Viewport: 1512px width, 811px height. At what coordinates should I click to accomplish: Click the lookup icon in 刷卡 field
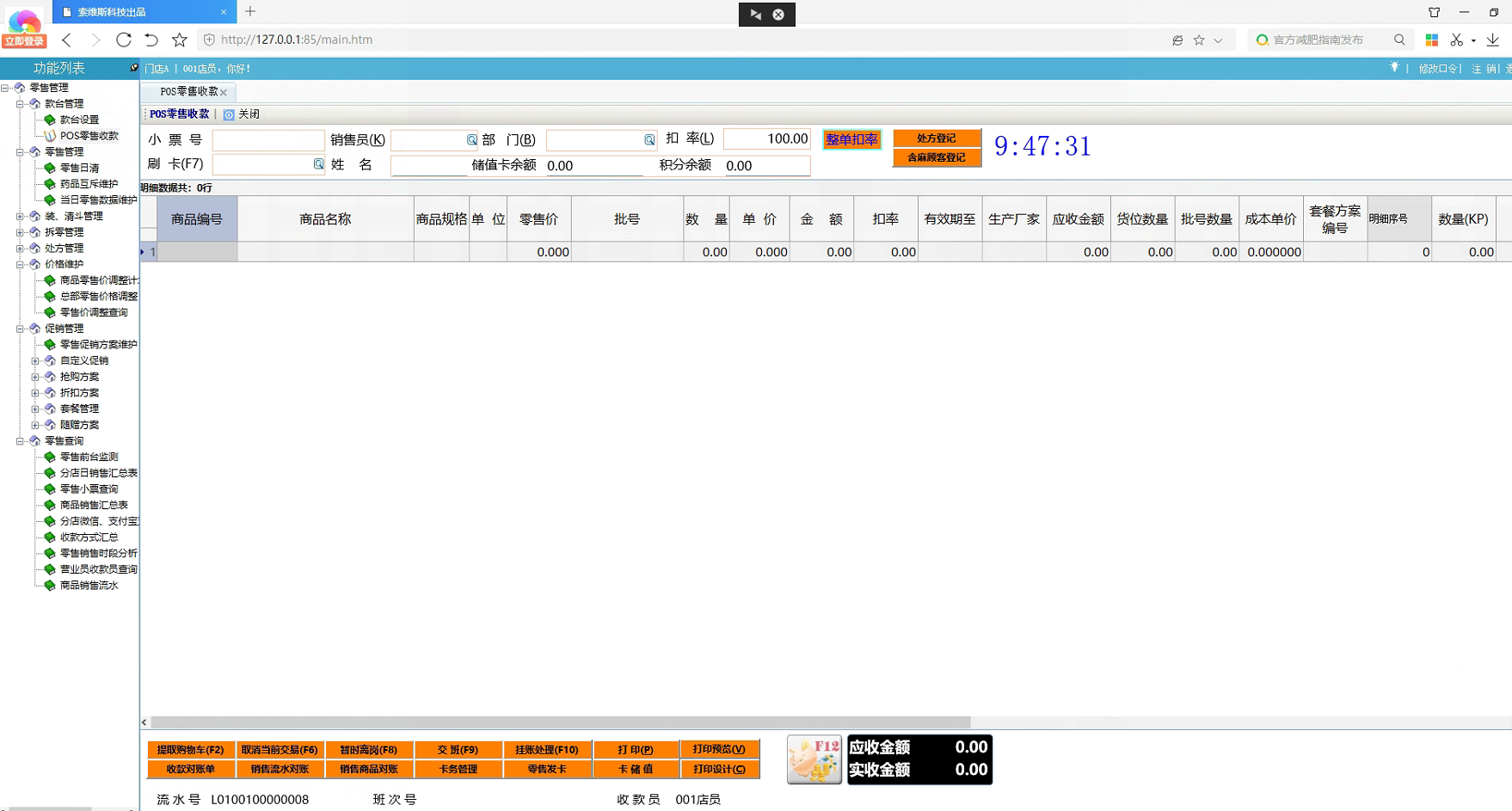tap(318, 164)
